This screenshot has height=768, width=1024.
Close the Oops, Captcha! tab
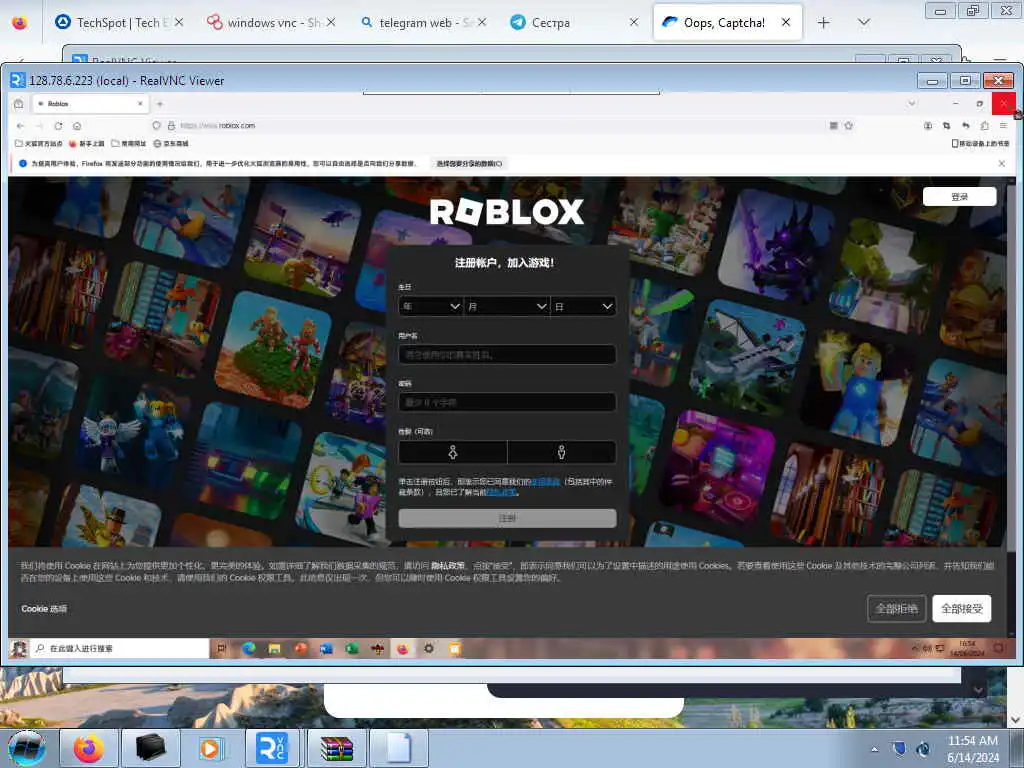(786, 22)
